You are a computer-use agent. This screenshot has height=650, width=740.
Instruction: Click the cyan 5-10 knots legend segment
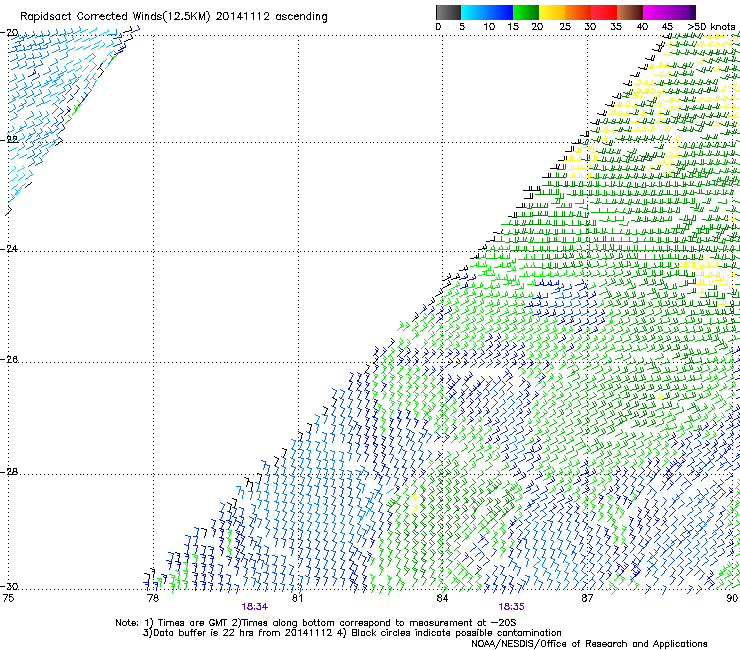(474, 12)
